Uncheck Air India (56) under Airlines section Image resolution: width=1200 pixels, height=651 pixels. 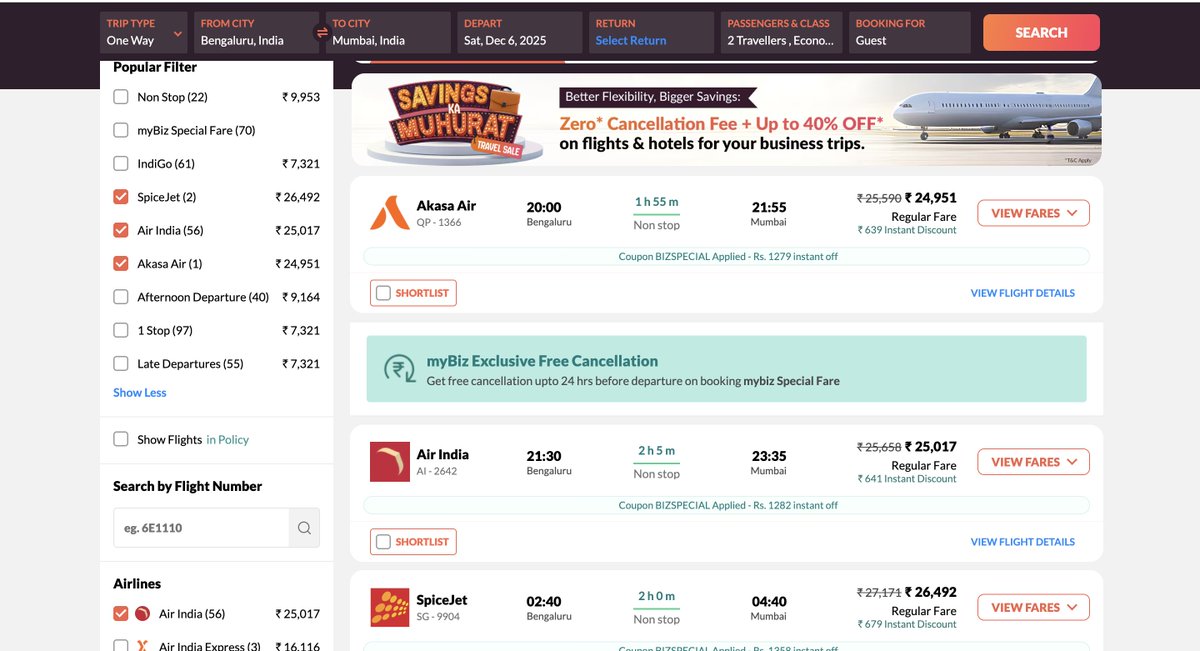(121, 614)
